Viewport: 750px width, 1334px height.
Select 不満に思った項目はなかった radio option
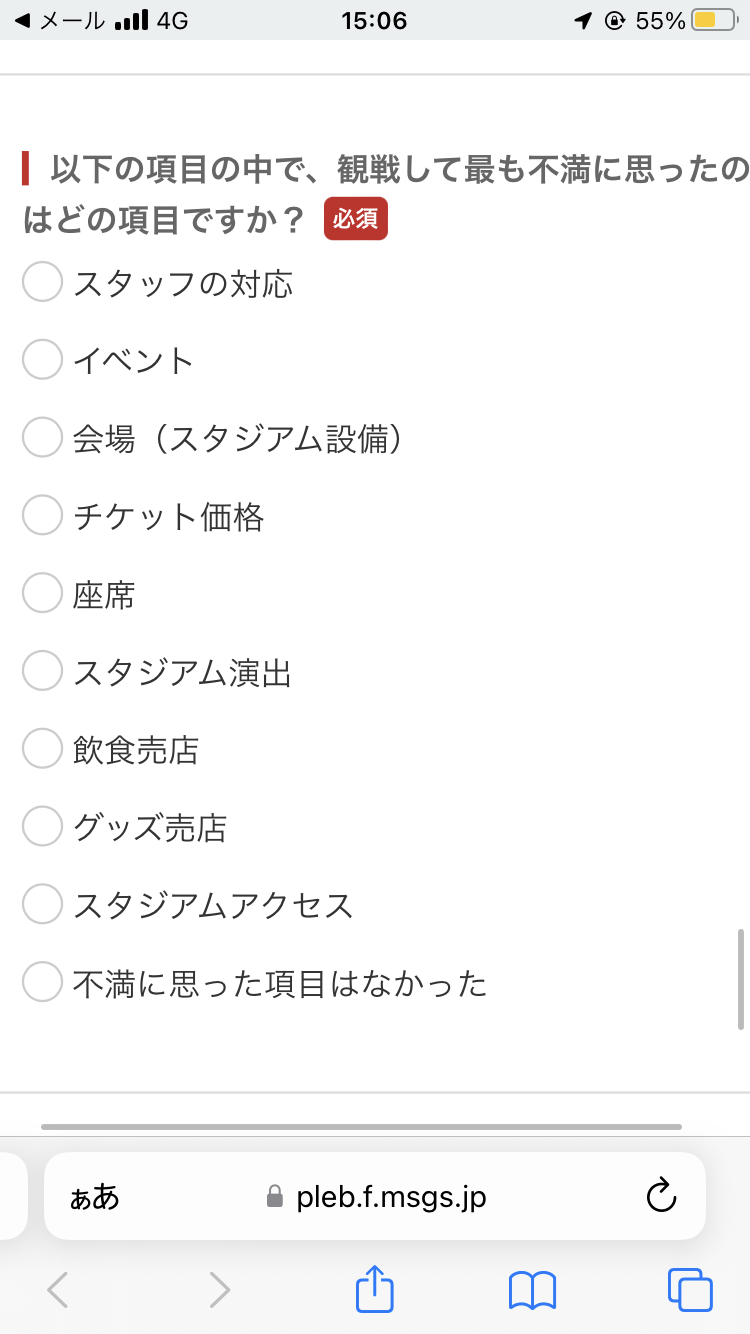coord(42,983)
